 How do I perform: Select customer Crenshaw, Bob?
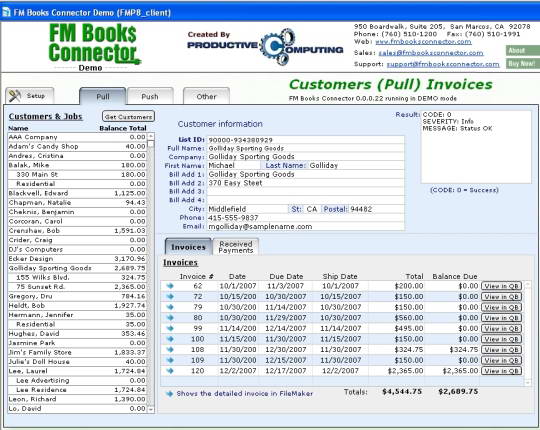click(x=77, y=231)
